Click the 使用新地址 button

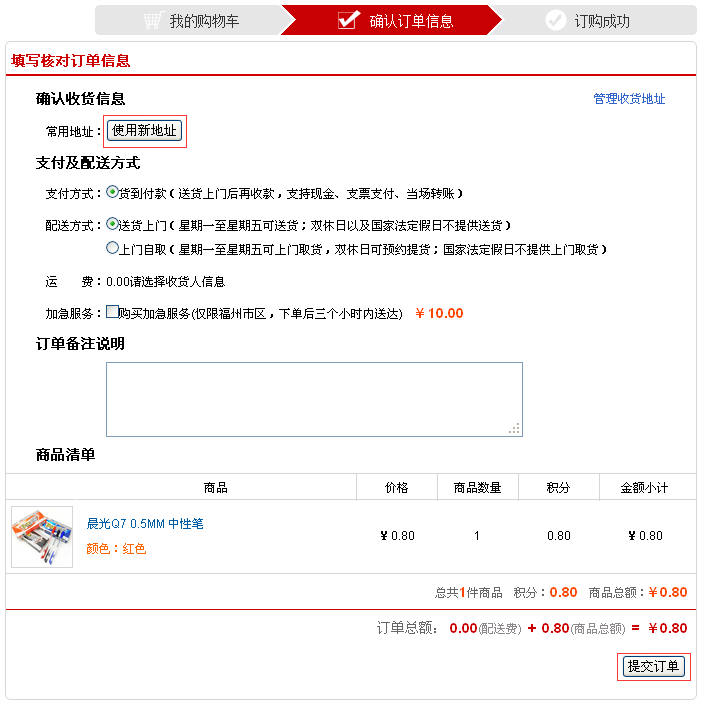(x=144, y=131)
